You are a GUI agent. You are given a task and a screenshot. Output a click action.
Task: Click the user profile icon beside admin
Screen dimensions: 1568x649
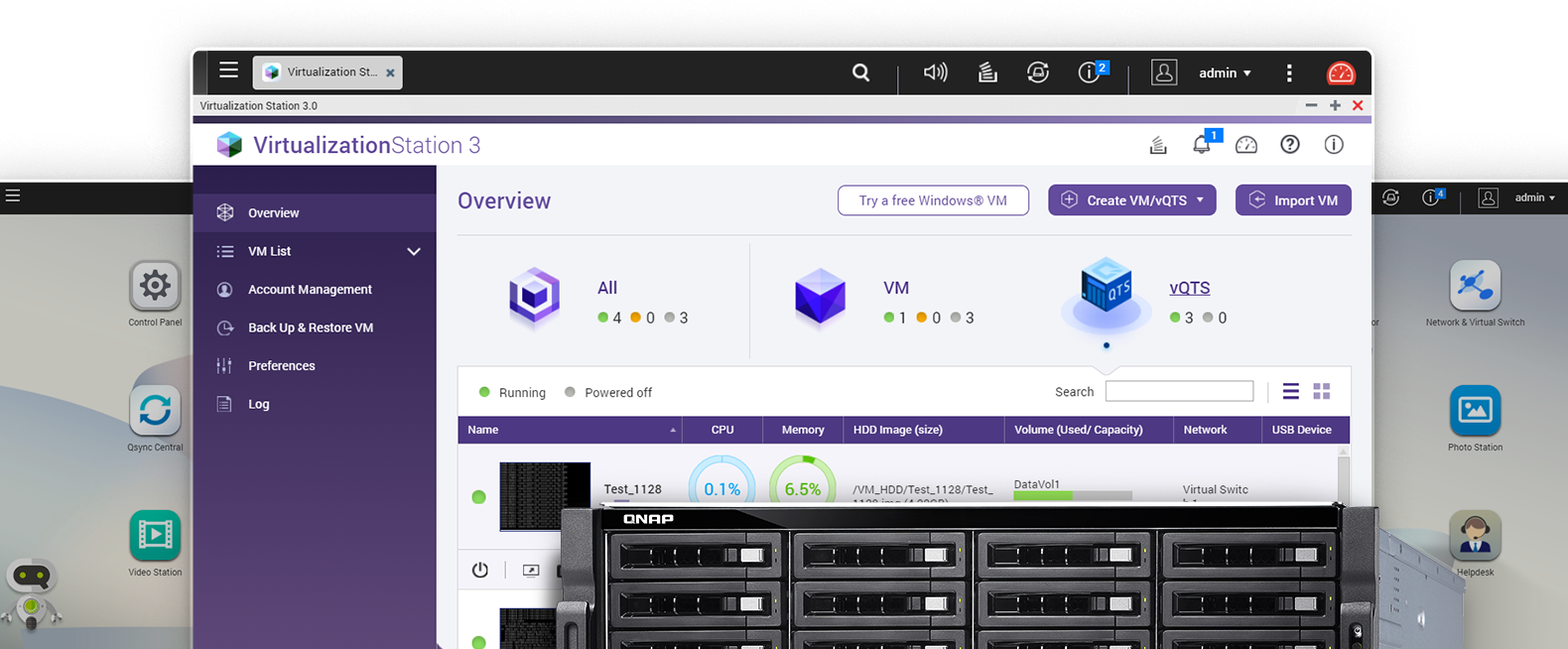coord(1163,72)
